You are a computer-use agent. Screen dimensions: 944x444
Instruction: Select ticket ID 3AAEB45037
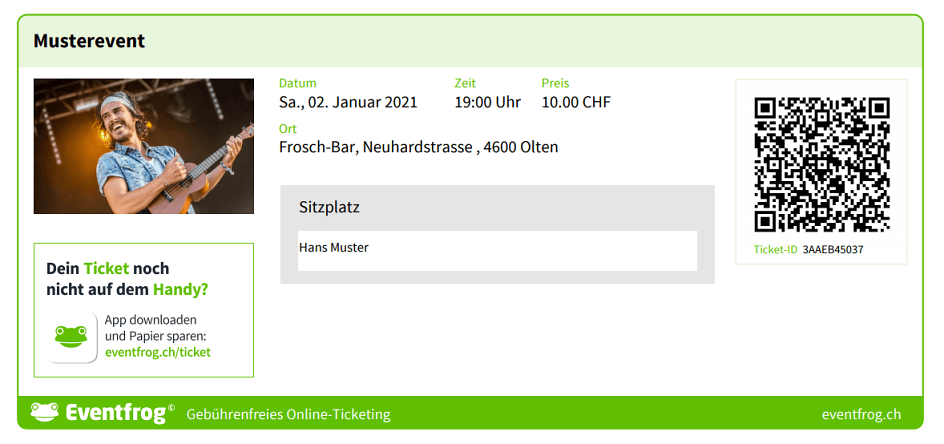(x=832, y=250)
